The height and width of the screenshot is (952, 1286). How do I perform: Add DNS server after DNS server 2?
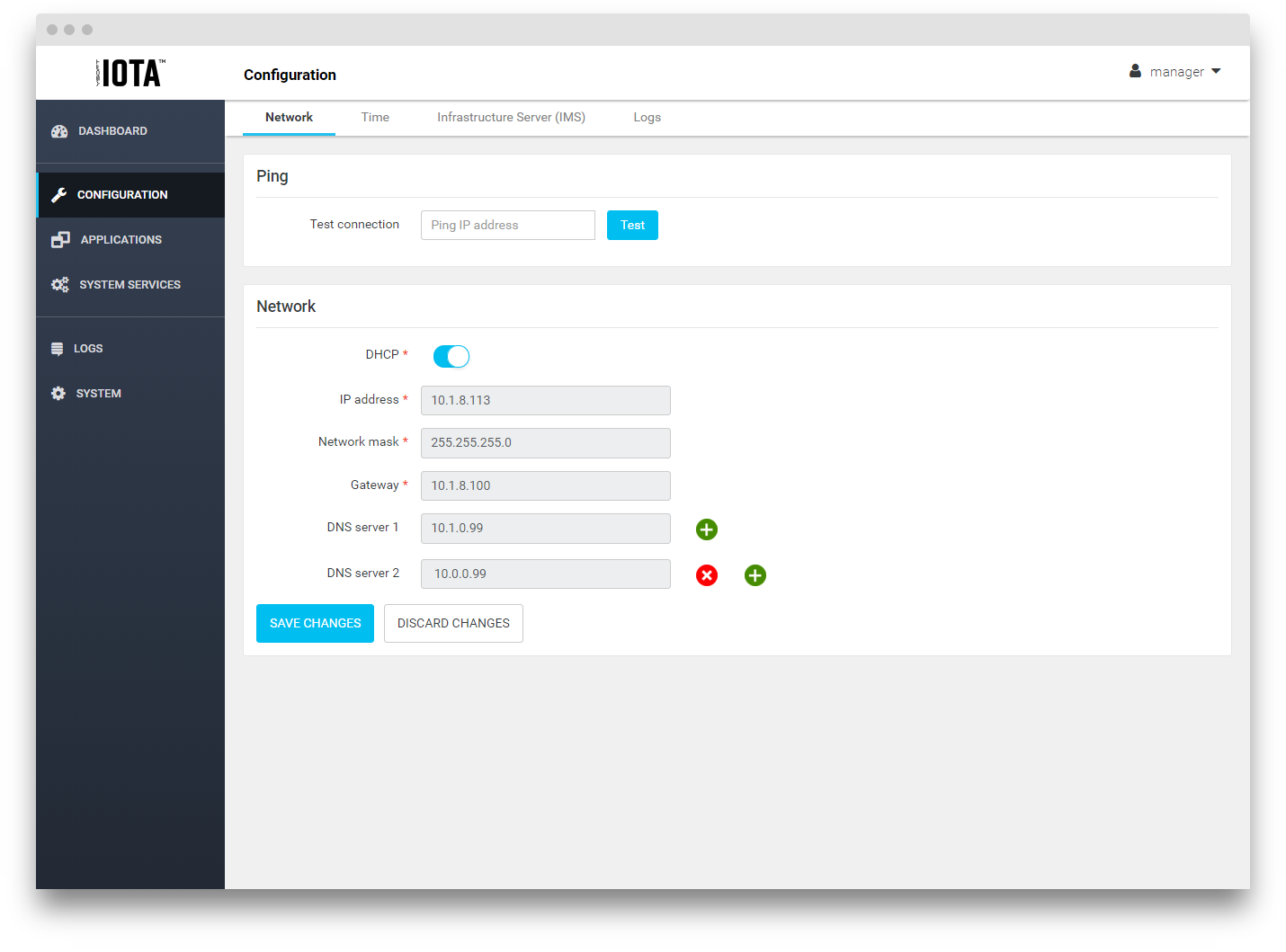[755, 575]
